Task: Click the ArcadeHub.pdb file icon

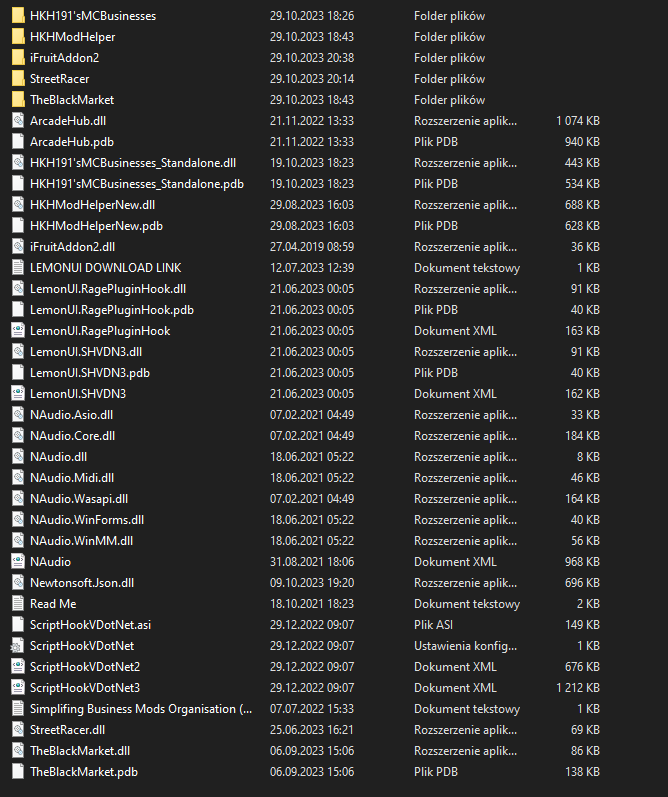Action: 18,142
